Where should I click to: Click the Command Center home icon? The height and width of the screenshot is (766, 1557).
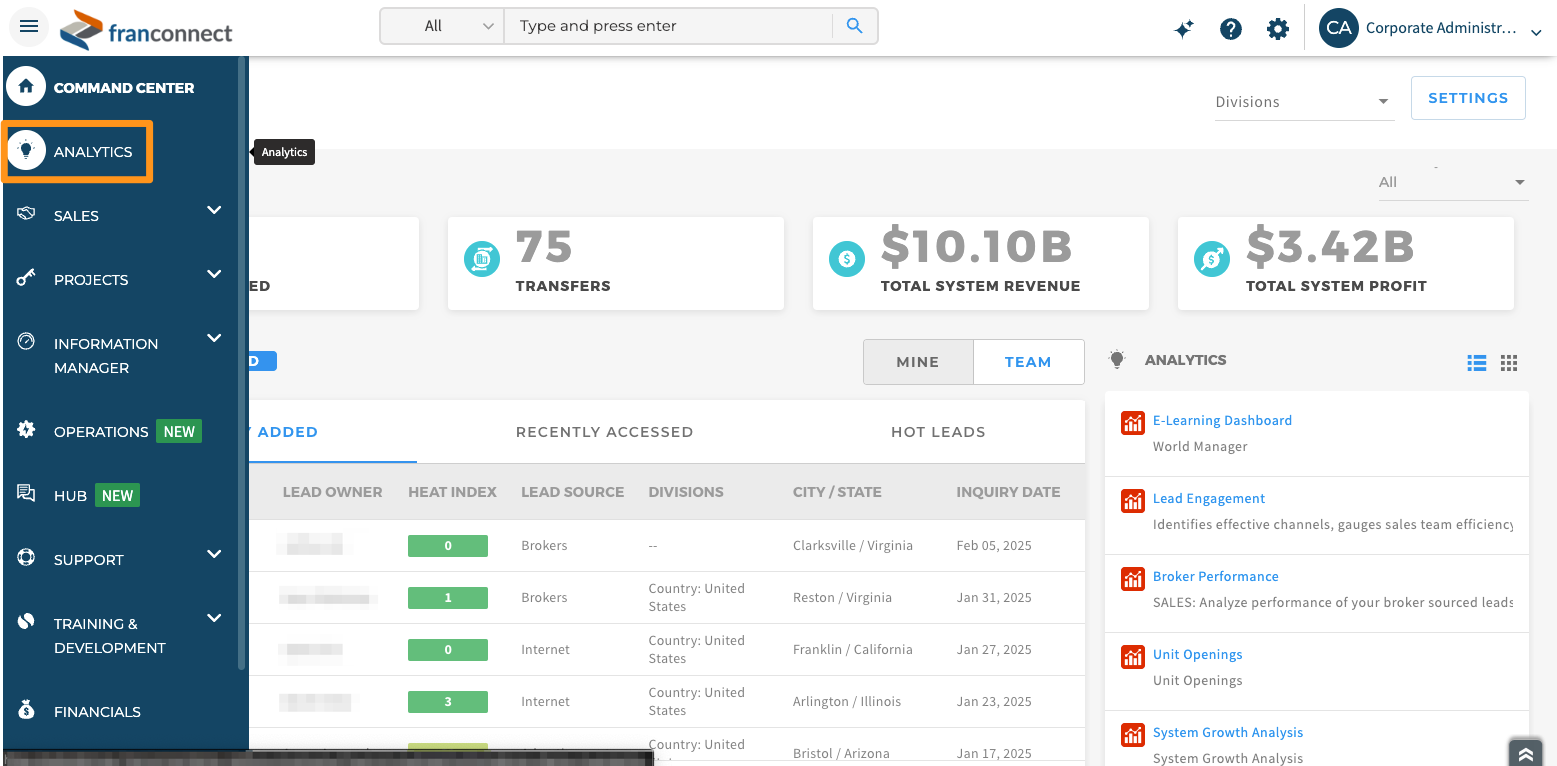(26, 87)
